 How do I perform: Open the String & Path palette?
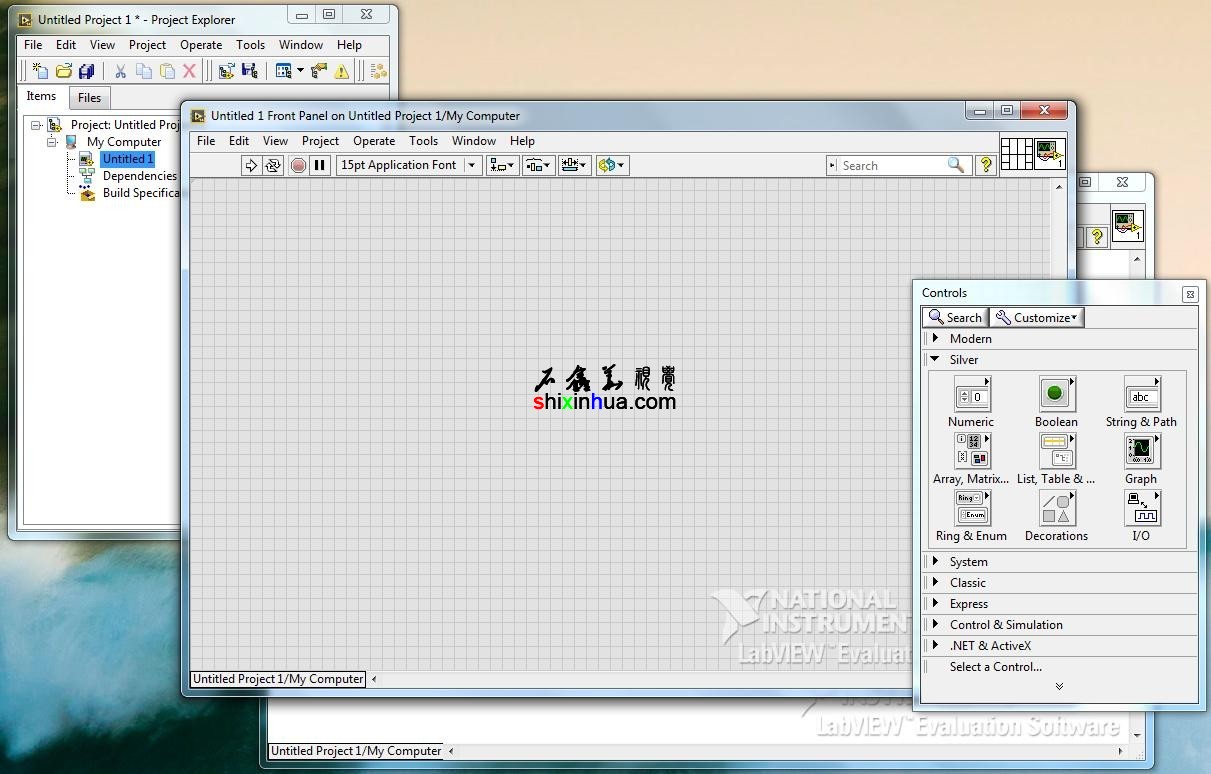[x=1141, y=395]
